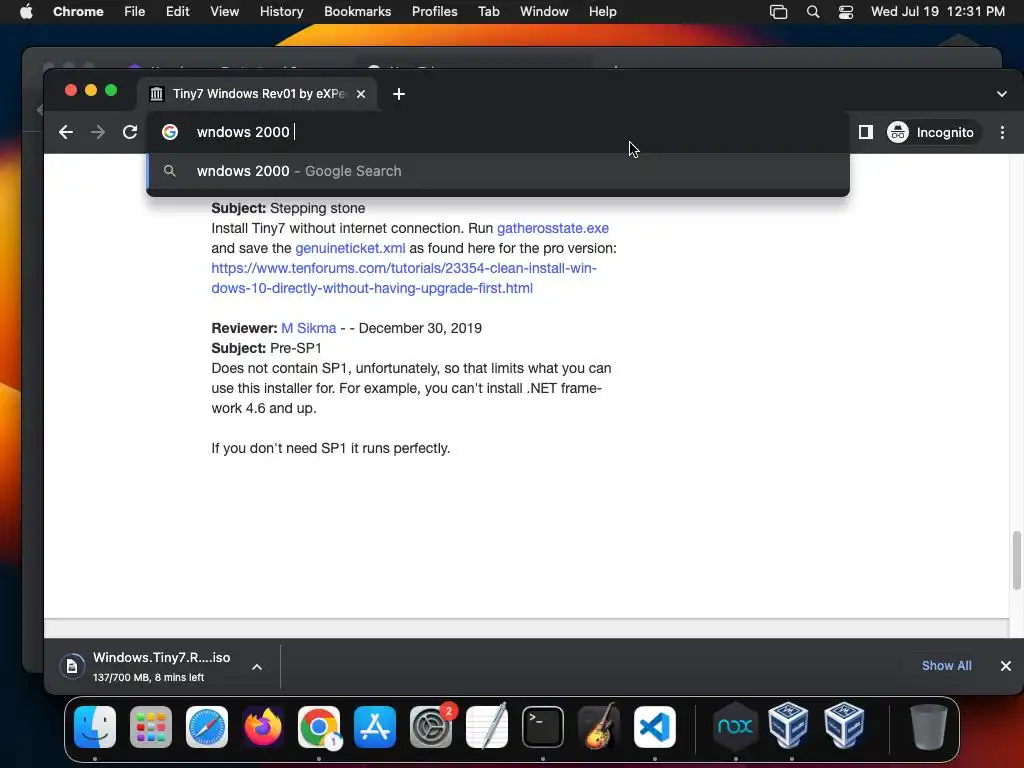Open TextEdit from the Dock
Viewport: 1024px width, 768px height.
tap(487, 727)
